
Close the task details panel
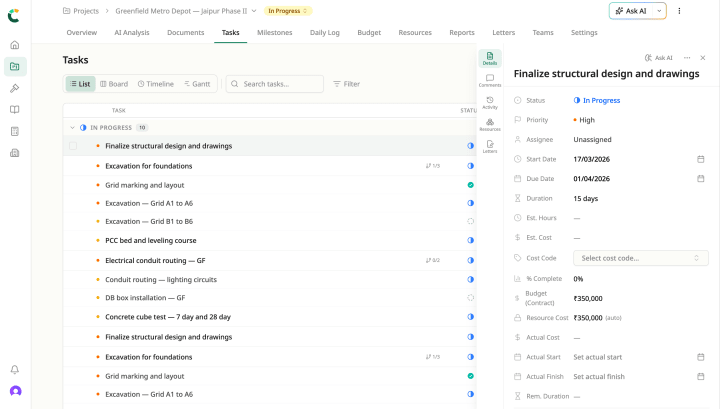click(703, 58)
